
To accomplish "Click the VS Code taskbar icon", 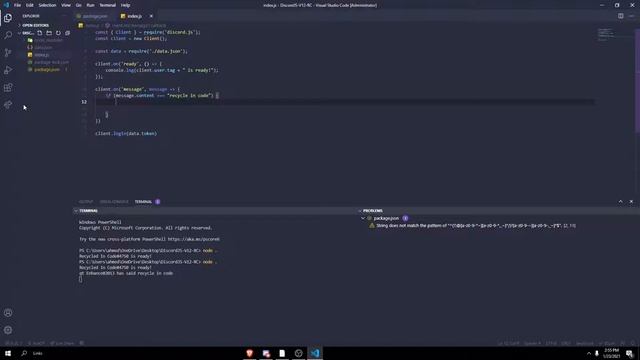I will [x=315, y=353].
